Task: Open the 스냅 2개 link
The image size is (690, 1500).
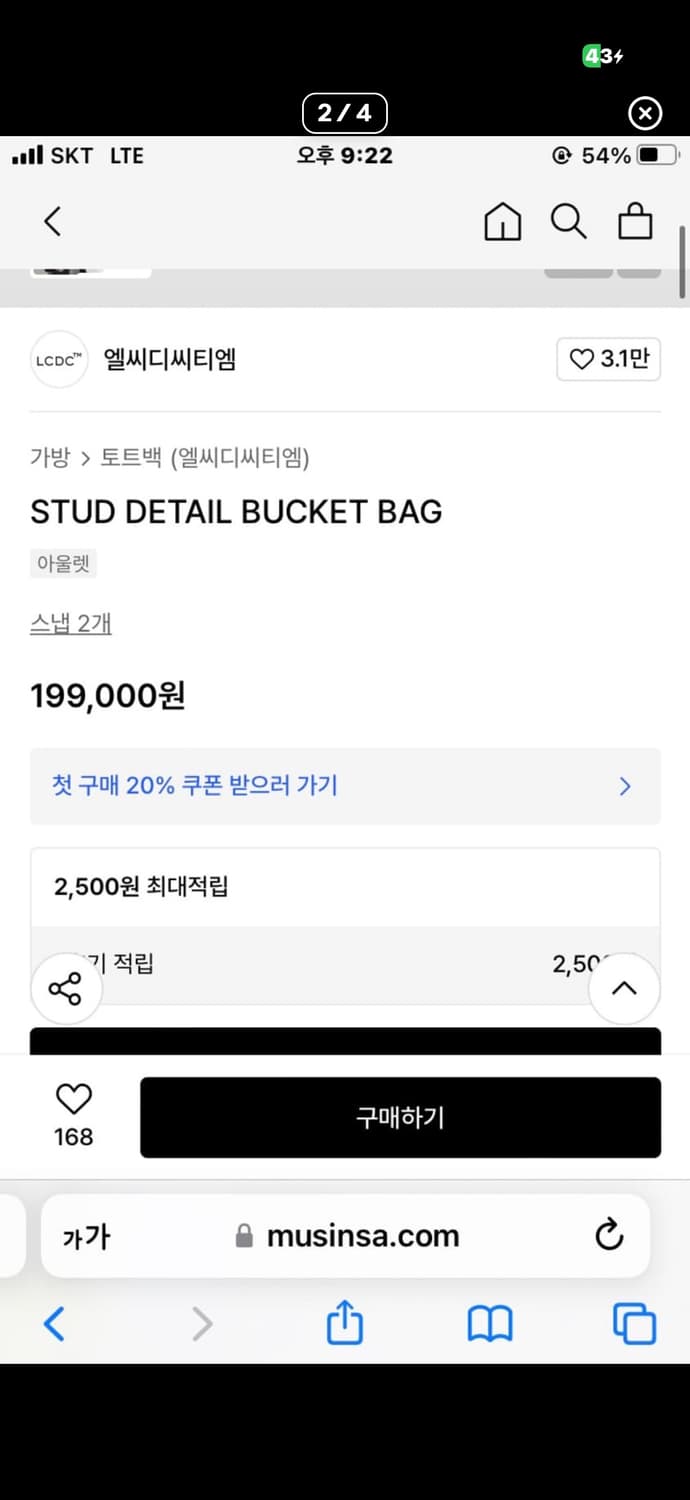Action: tap(70, 622)
